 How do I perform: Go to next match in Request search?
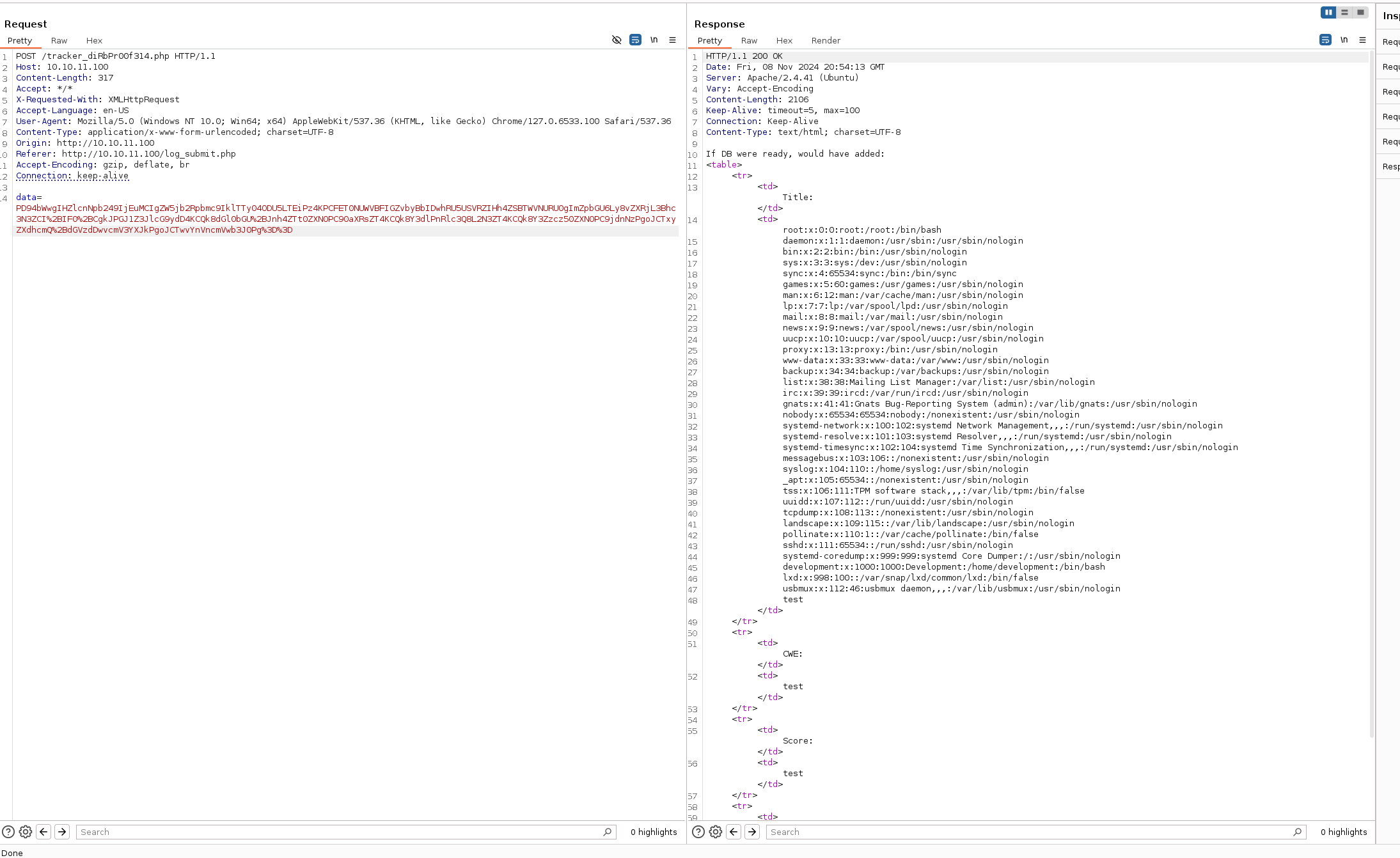[62, 832]
